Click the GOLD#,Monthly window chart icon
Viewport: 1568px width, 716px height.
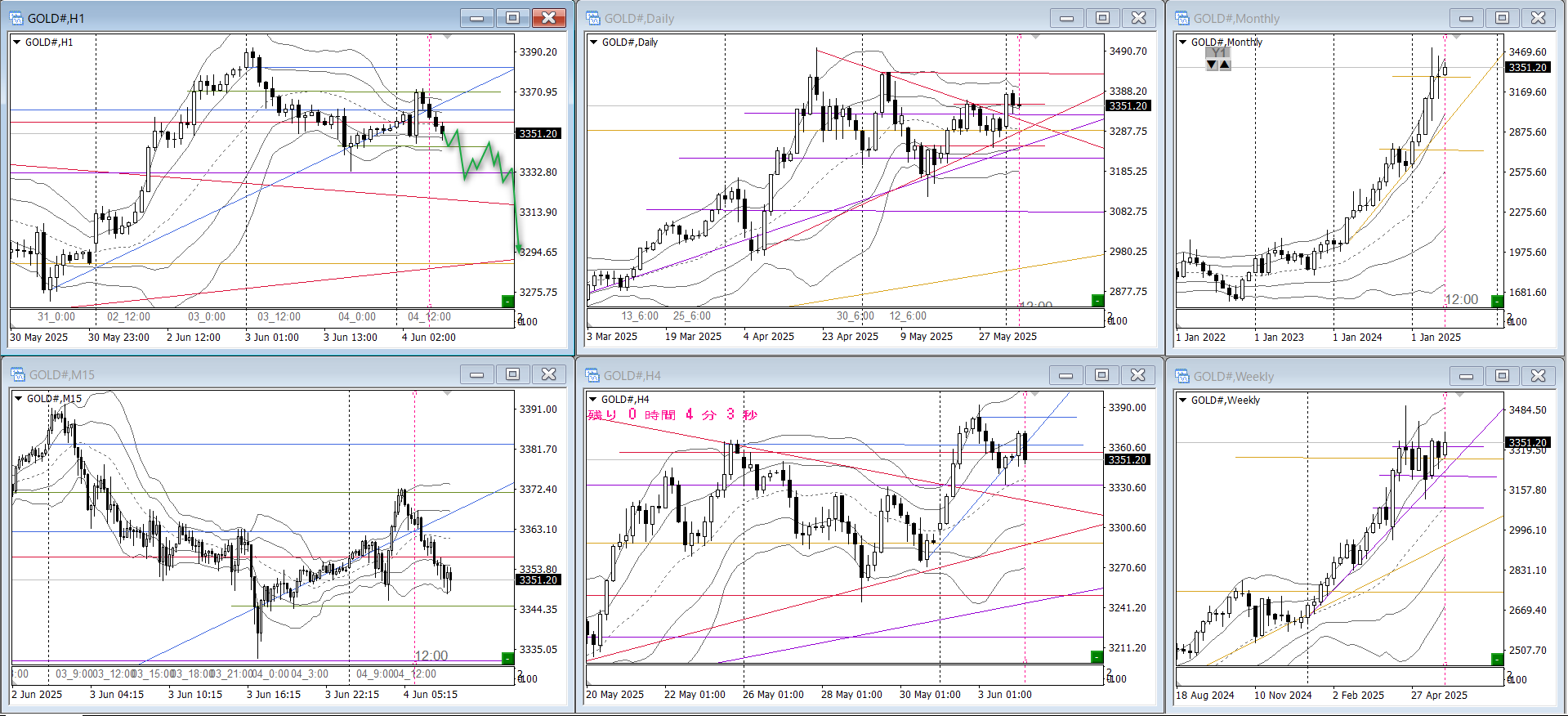[1182, 18]
